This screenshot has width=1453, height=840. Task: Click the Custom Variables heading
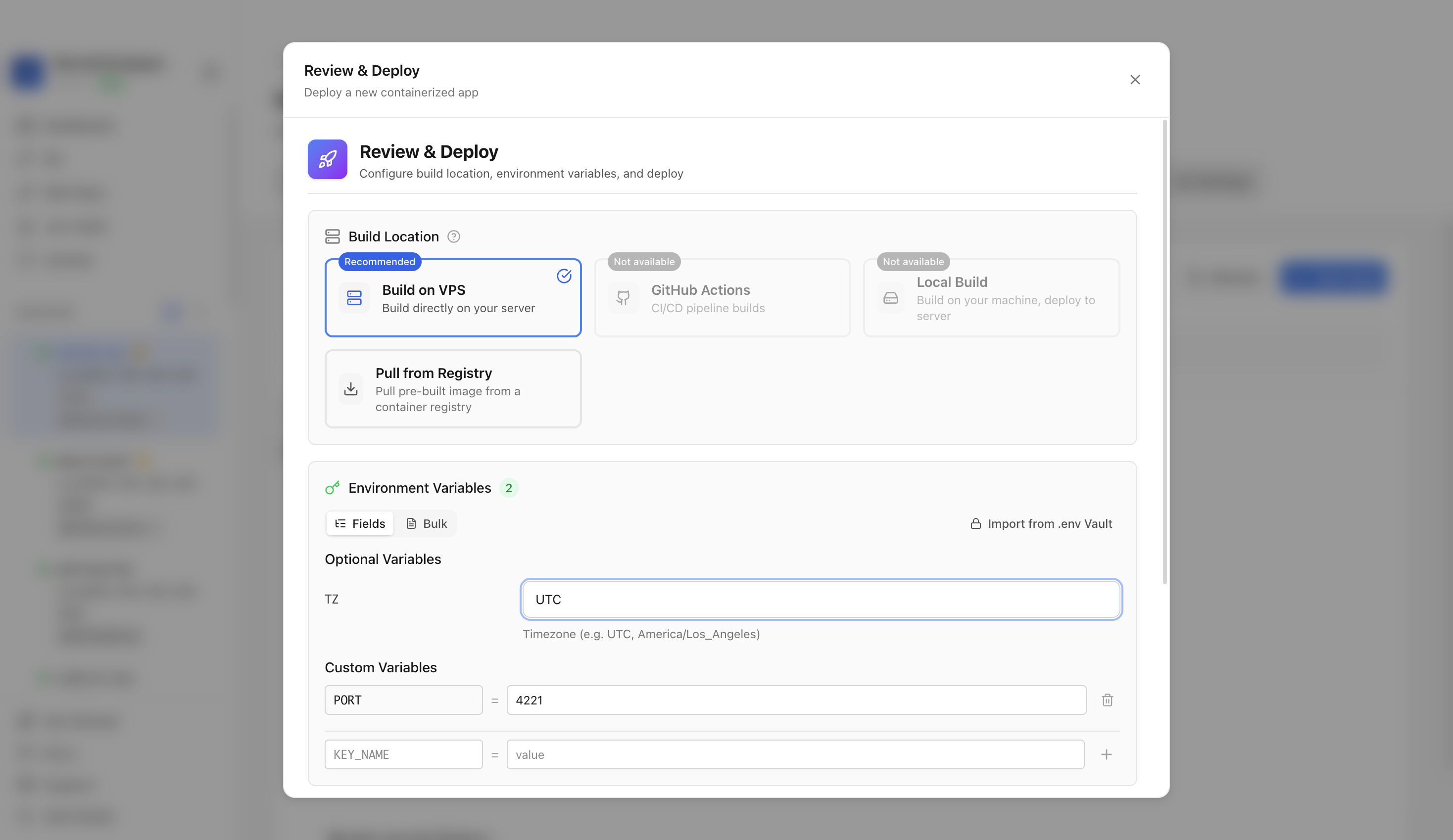[381, 668]
